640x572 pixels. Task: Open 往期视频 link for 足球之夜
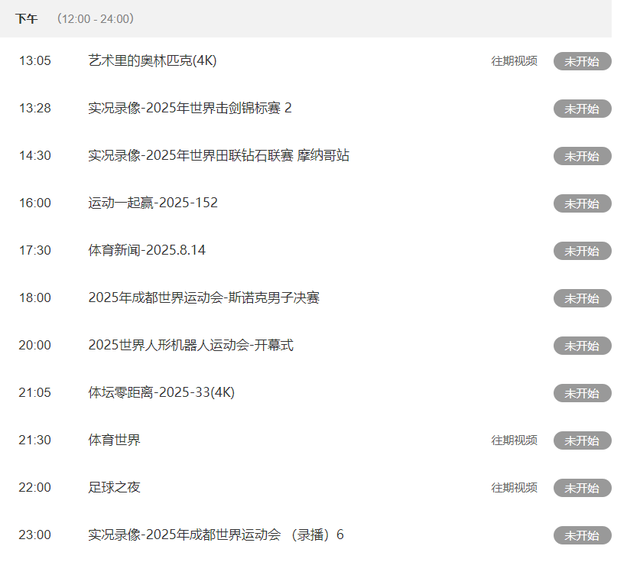pyautogui.click(x=514, y=487)
